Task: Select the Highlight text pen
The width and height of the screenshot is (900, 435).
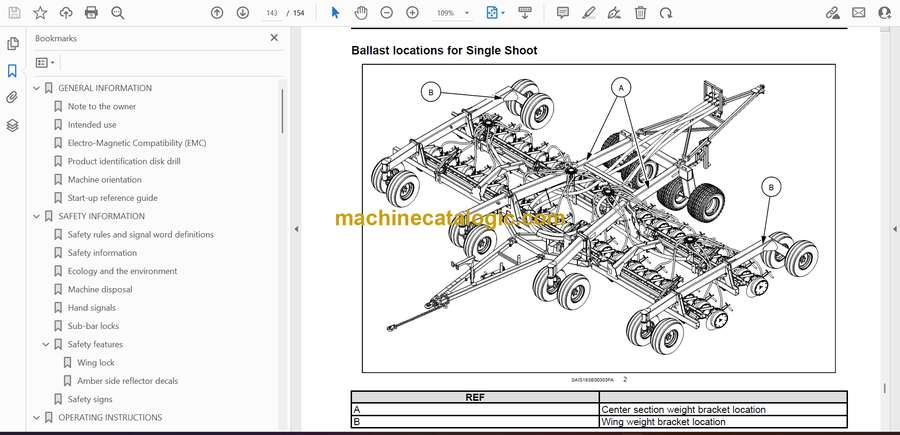Action: click(588, 13)
